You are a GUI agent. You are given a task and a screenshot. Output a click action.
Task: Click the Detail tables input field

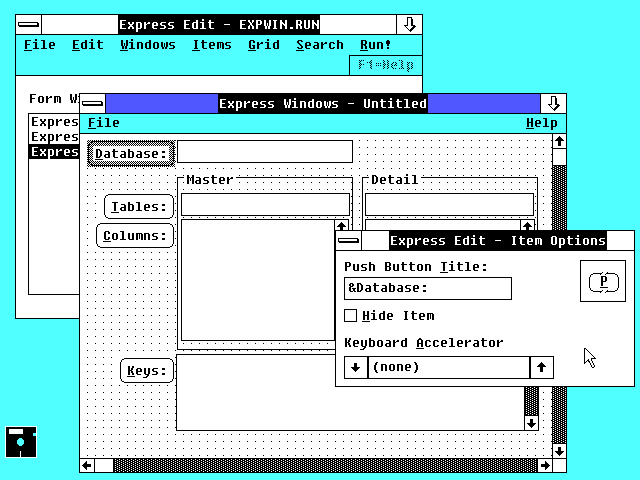(449, 204)
